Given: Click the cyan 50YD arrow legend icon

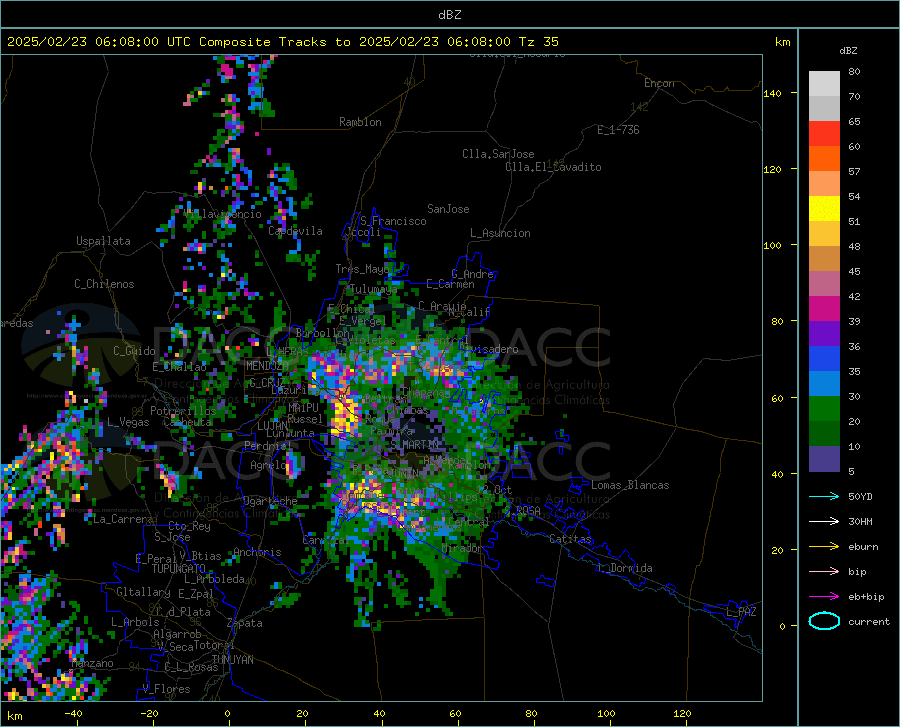Looking at the screenshot, I should tap(824, 496).
